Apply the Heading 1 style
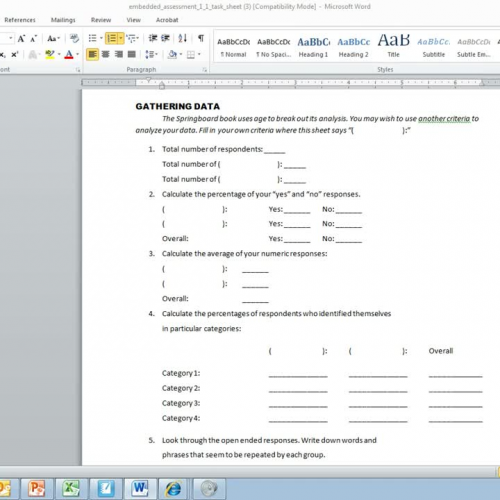The width and height of the screenshot is (500, 500). pyautogui.click(x=313, y=47)
